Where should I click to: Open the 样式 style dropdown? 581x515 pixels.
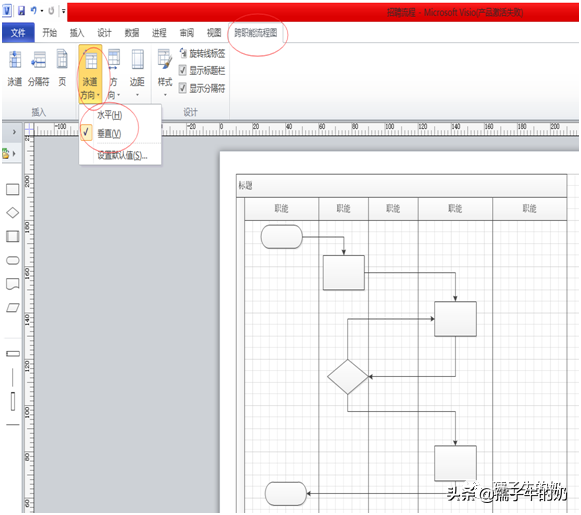[x=165, y=73]
